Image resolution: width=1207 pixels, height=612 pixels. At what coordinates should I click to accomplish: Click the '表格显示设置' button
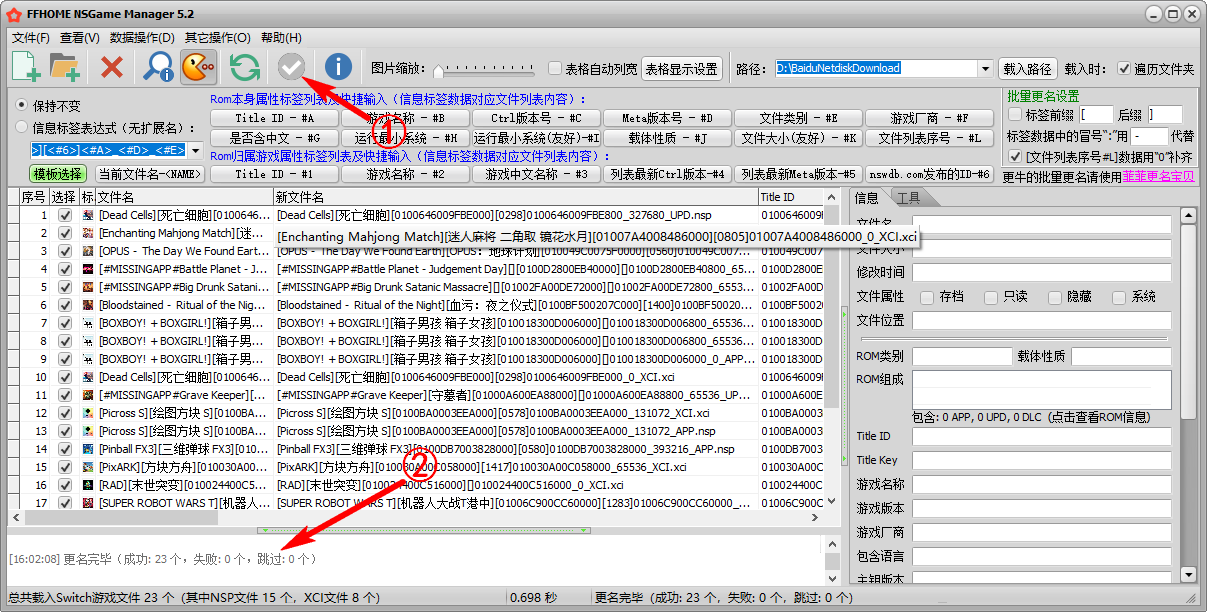tap(682, 69)
